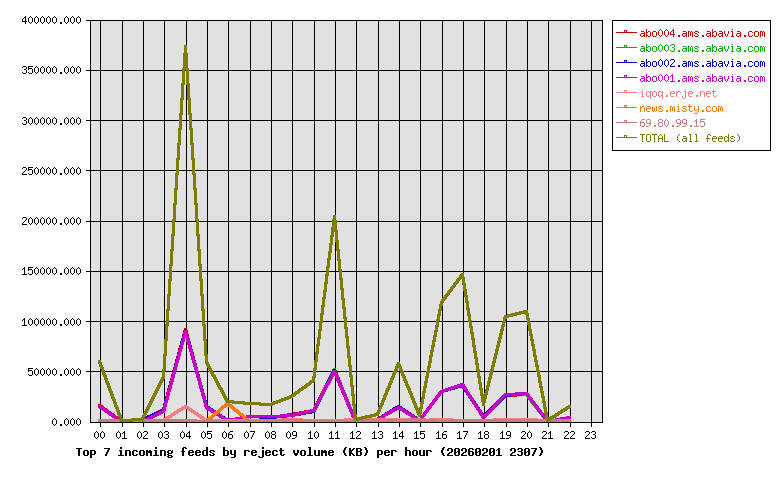The image size is (780, 480).
Task: Click the green line marker for abo003
Action: click(x=626, y=48)
